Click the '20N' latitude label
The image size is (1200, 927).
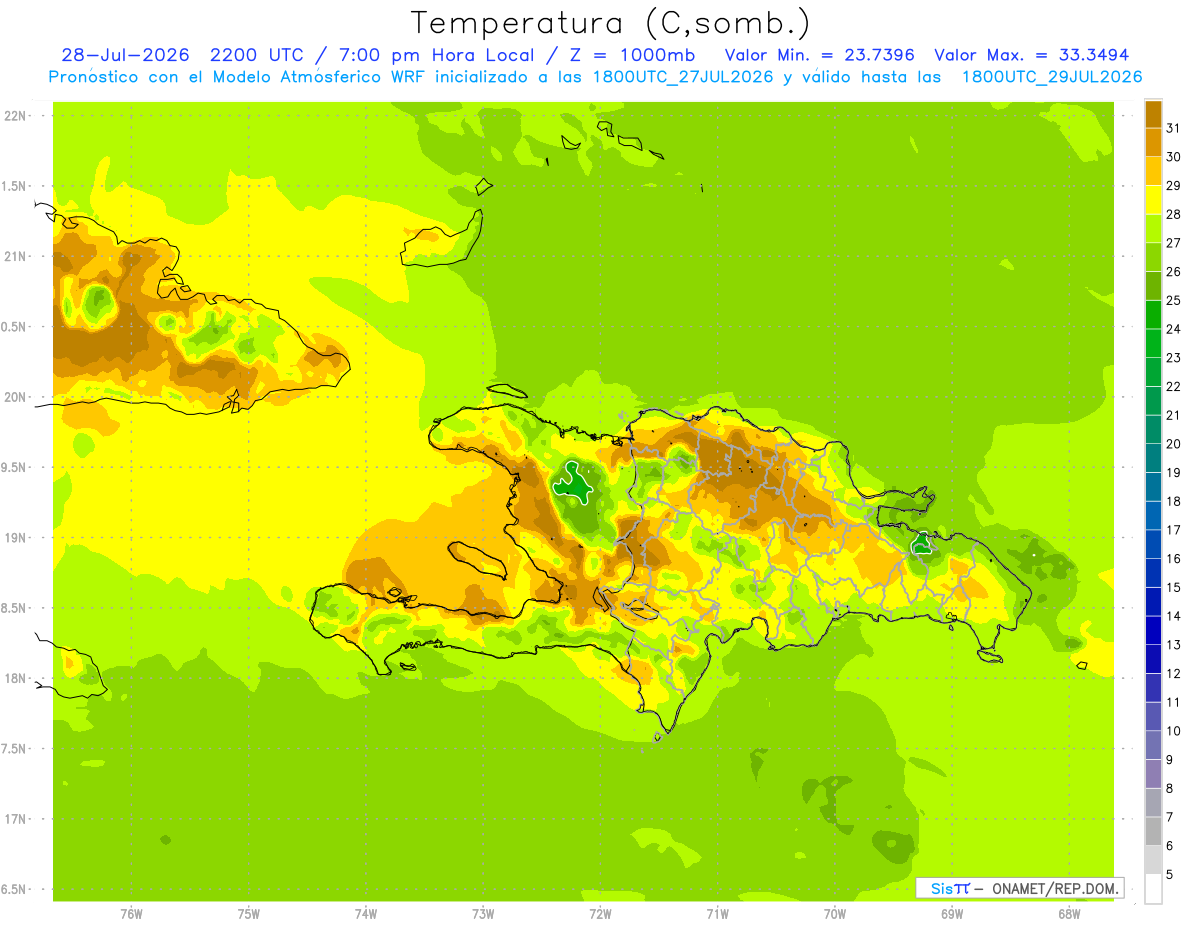pos(15,397)
